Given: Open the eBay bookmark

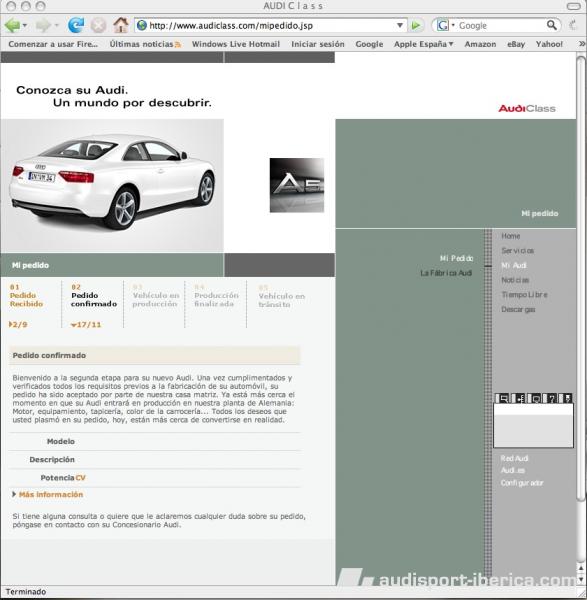Looking at the screenshot, I should (x=516, y=44).
